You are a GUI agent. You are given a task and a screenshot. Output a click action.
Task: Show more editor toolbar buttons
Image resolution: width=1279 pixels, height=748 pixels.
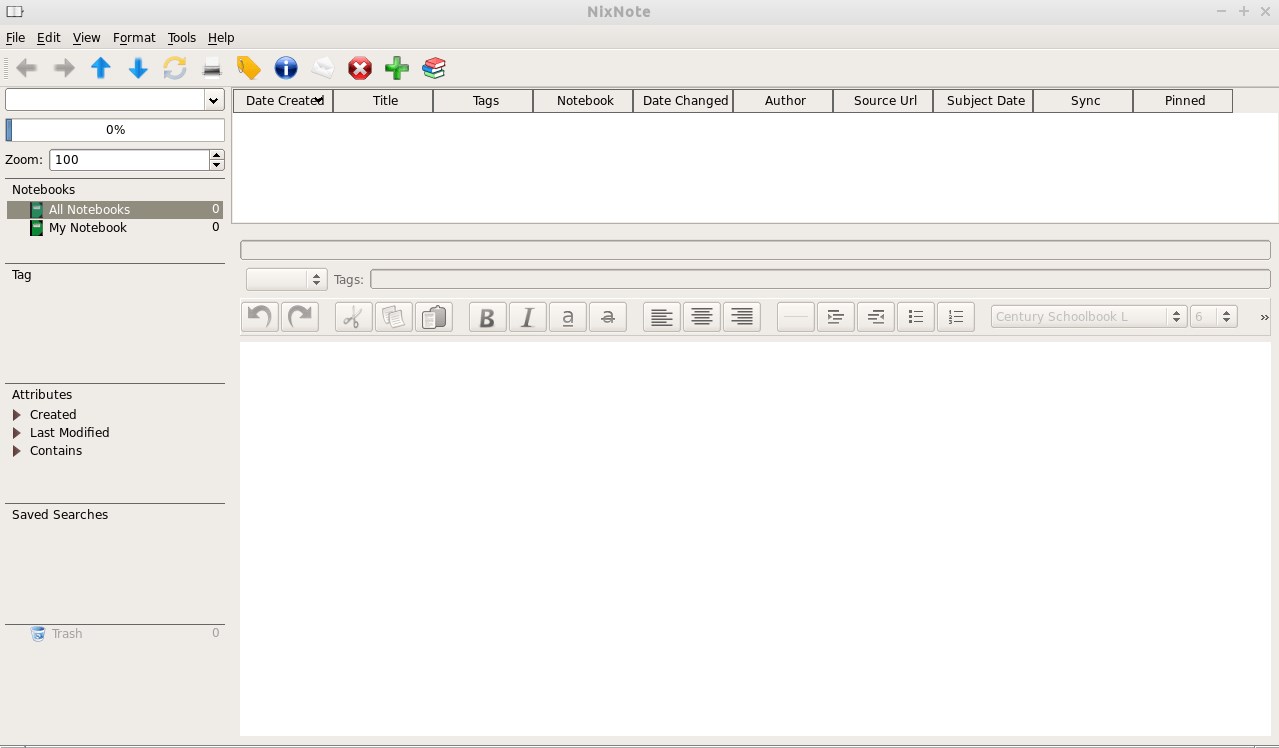coord(1264,317)
